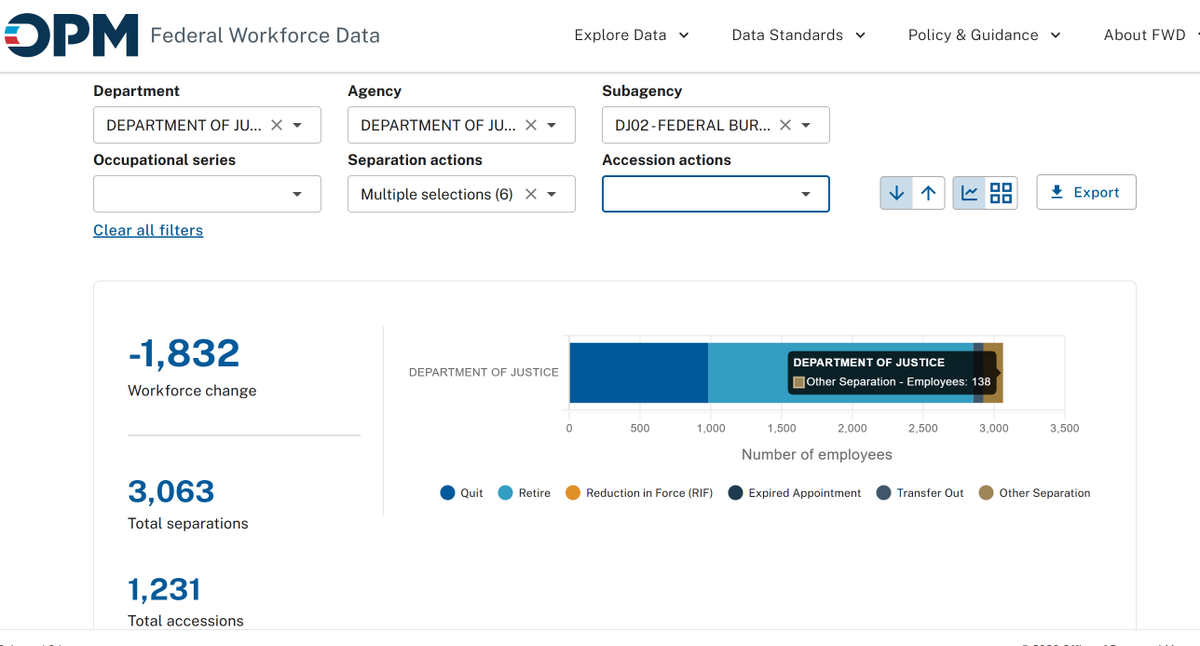Viewport: 1200px width, 646px height.
Task: Toggle the up arrow accessions view
Action: pos(929,193)
